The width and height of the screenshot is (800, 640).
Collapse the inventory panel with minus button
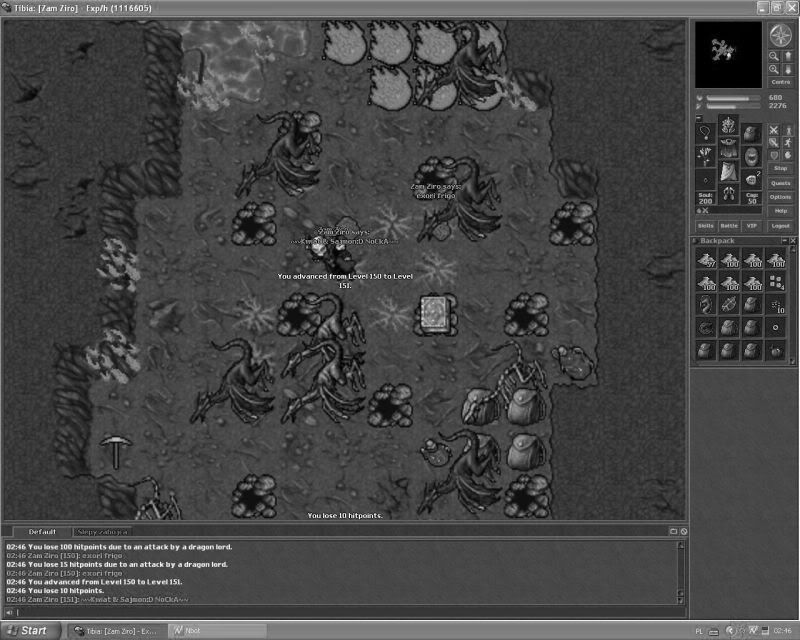[699, 118]
